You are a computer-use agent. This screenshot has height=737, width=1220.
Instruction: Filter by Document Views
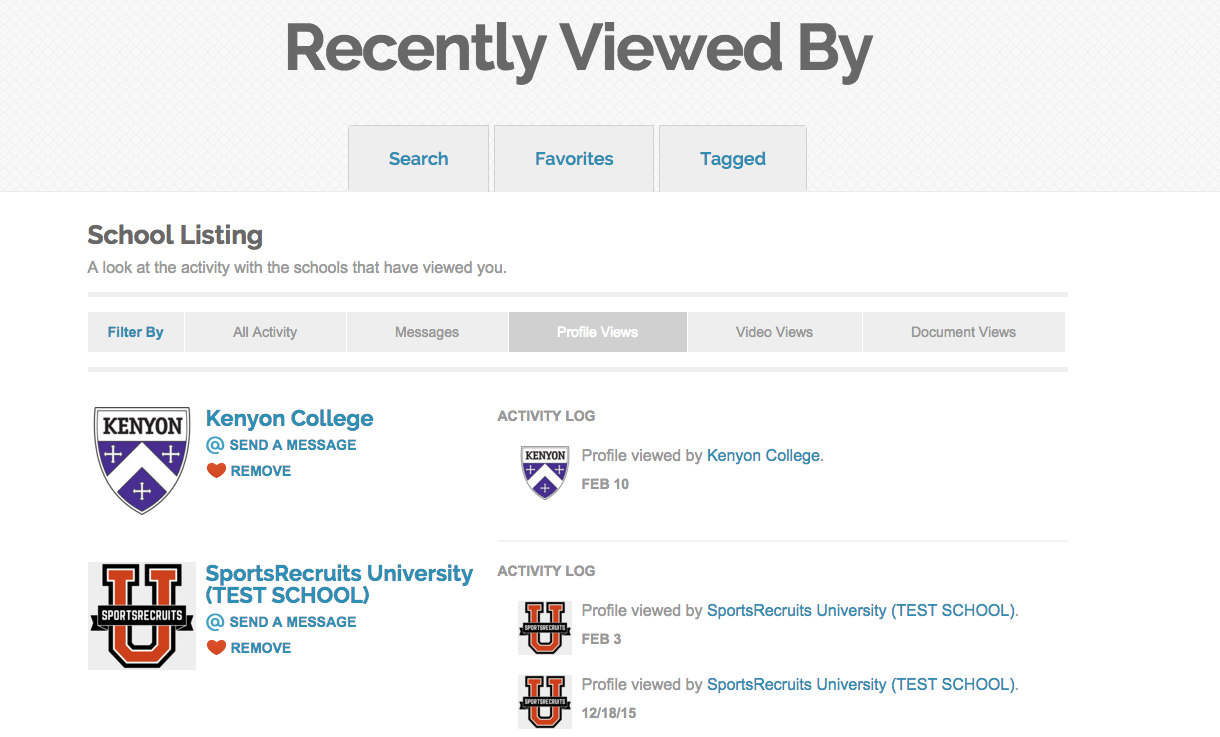(x=964, y=332)
